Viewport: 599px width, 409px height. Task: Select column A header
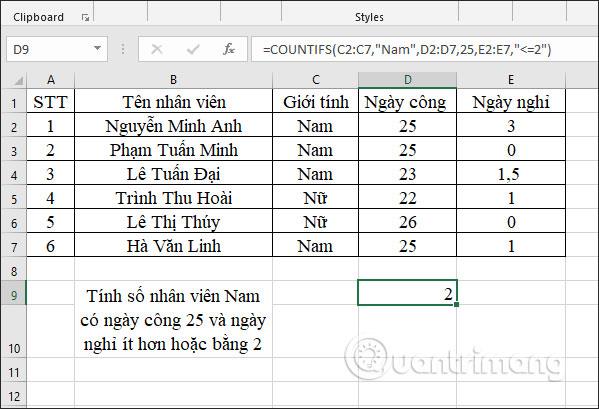click(50, 80)
